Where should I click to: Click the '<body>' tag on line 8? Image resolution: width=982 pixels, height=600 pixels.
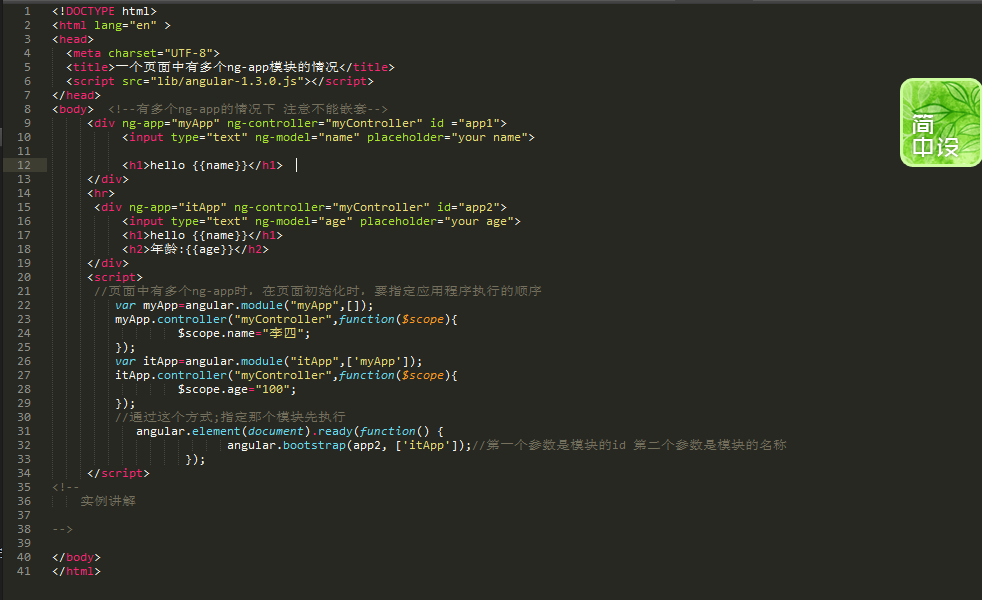pos(73,109)
